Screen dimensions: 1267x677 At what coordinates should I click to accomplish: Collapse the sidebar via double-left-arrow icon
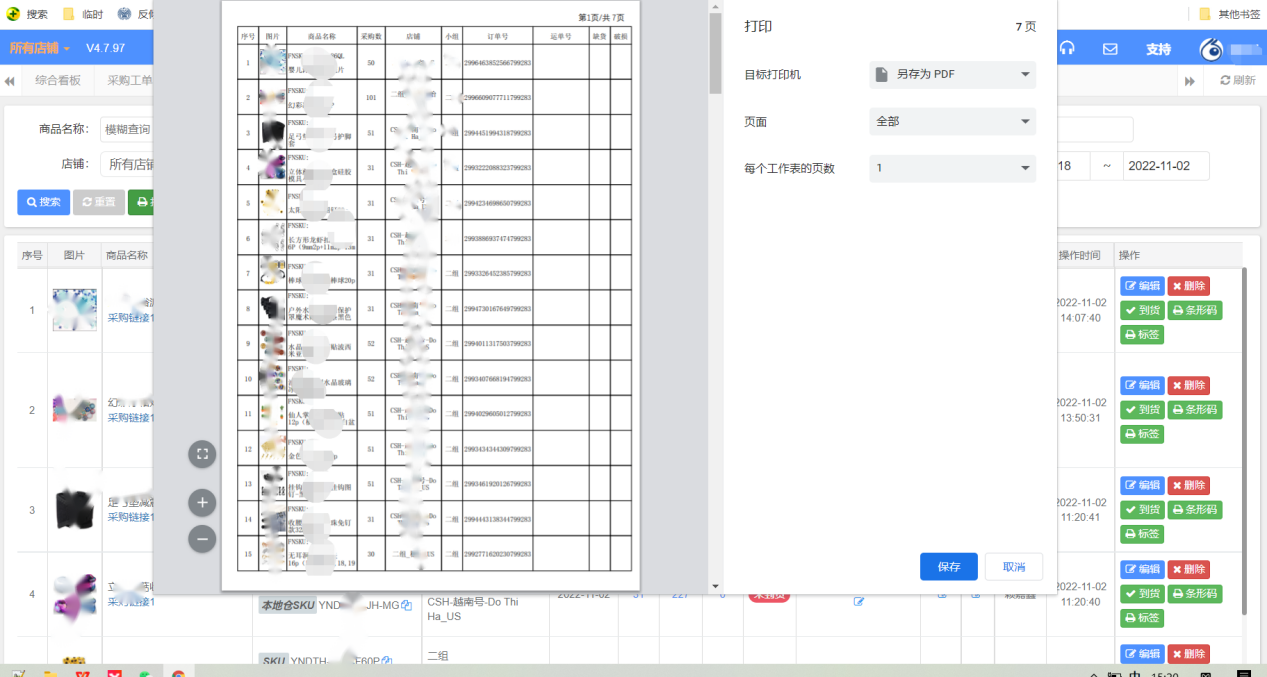[10, 82]
